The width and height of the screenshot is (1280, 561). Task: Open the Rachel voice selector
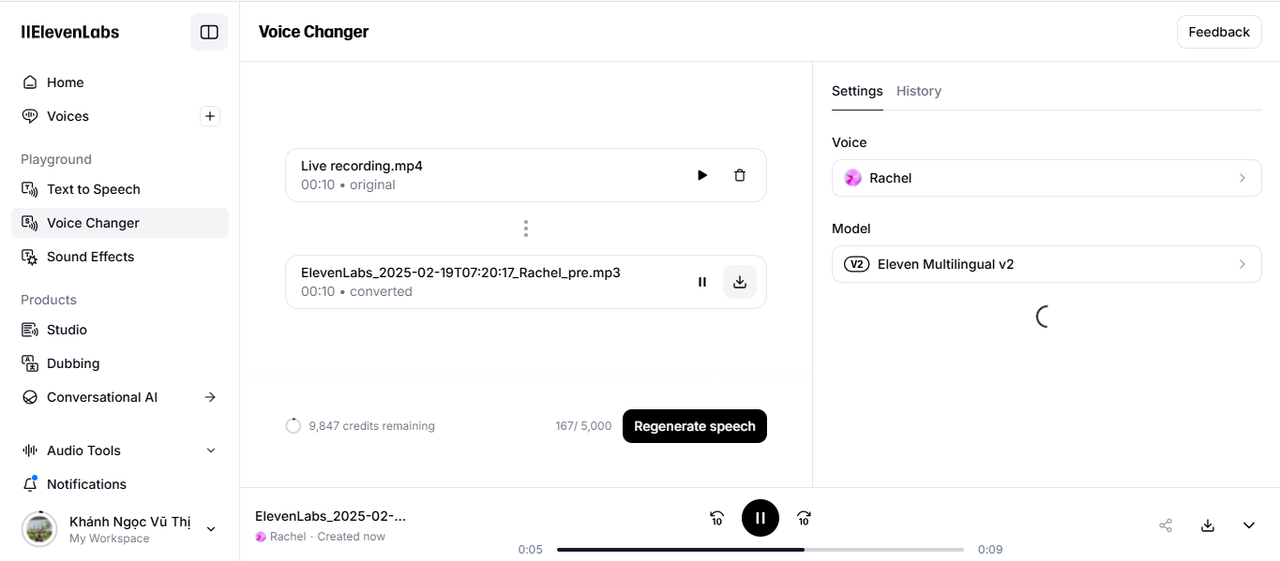(x=1046, y=178)
